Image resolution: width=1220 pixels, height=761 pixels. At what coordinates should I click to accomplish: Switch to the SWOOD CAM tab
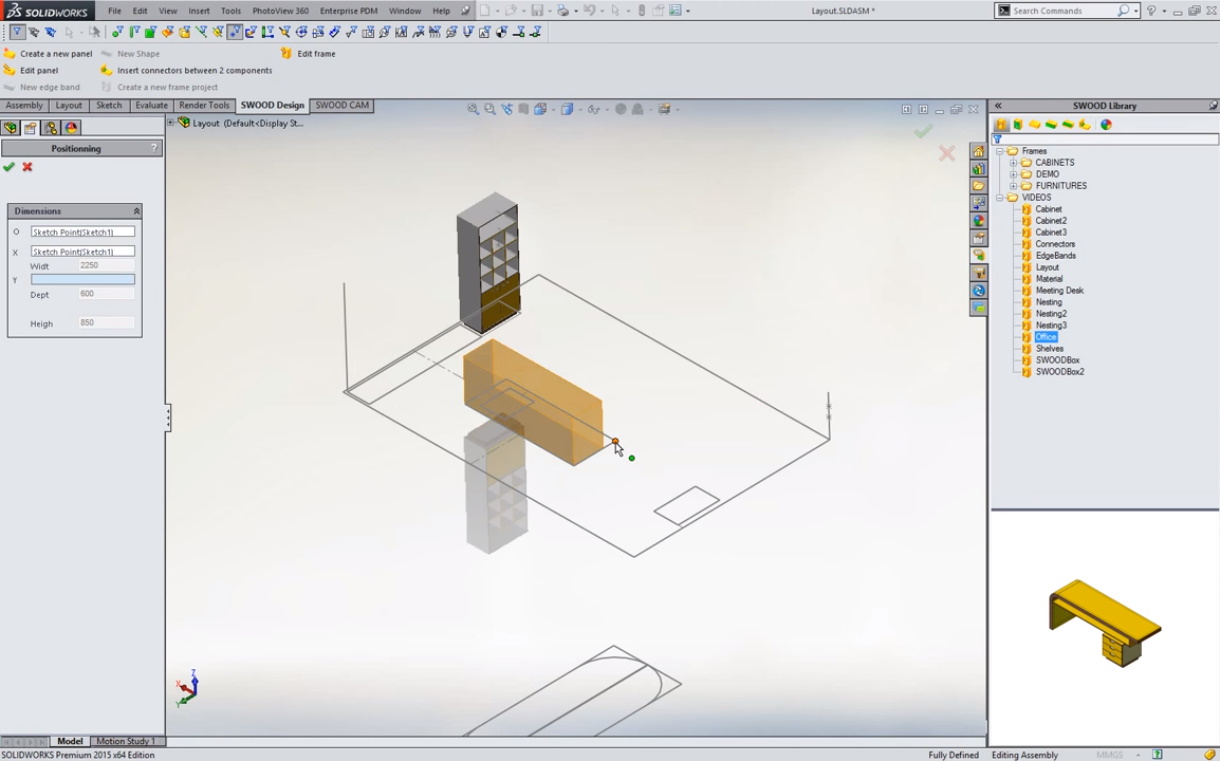tap(342, 105)
